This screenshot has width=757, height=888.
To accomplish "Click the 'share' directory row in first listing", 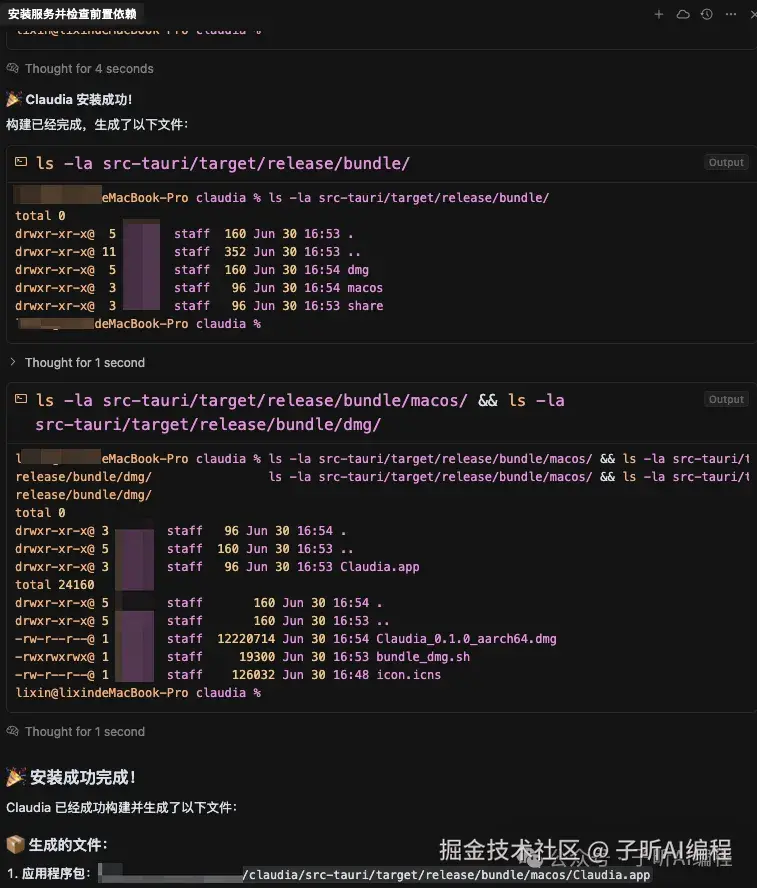I will click(199, 306).
